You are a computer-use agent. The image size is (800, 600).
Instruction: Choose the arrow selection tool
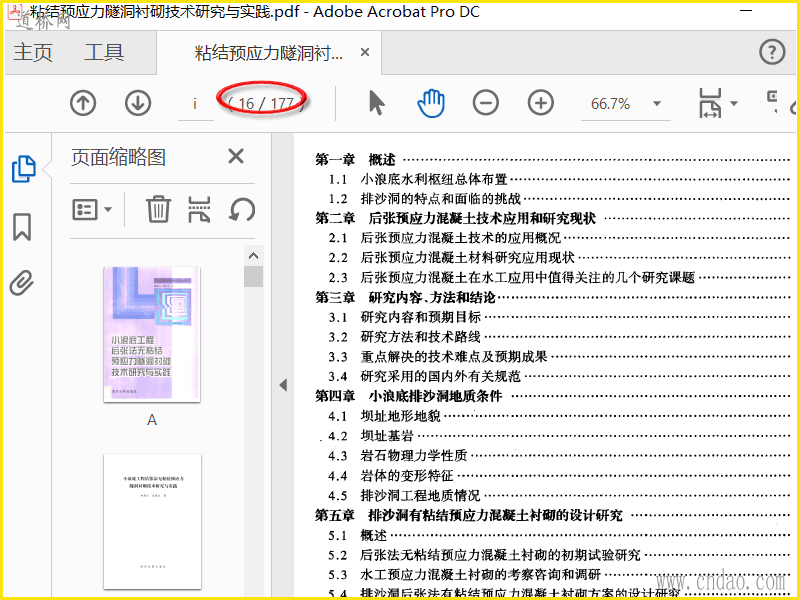click(377, 103)
